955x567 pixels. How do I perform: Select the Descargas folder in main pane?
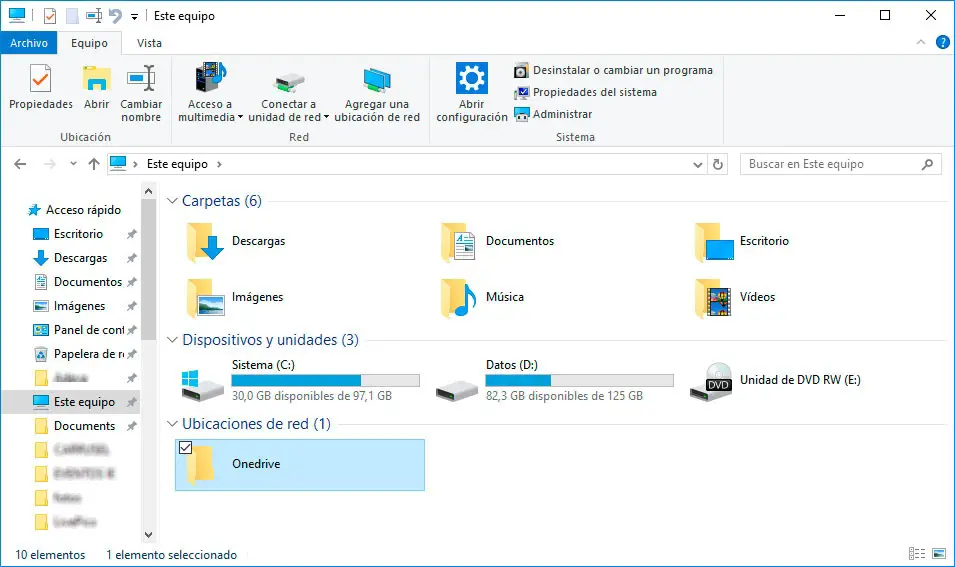238,242
